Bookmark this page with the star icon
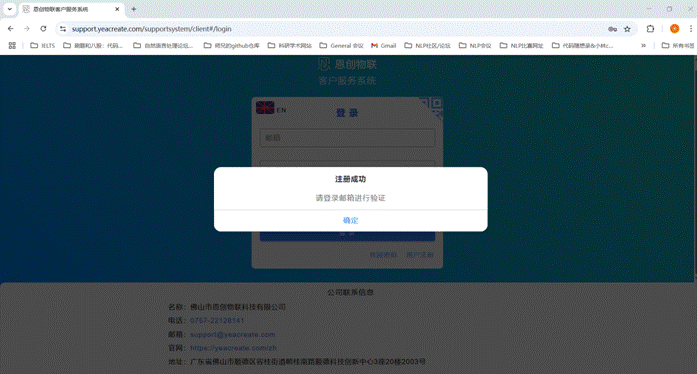The height and width of the screenshot is (374, 697). (x=627, y=29)
